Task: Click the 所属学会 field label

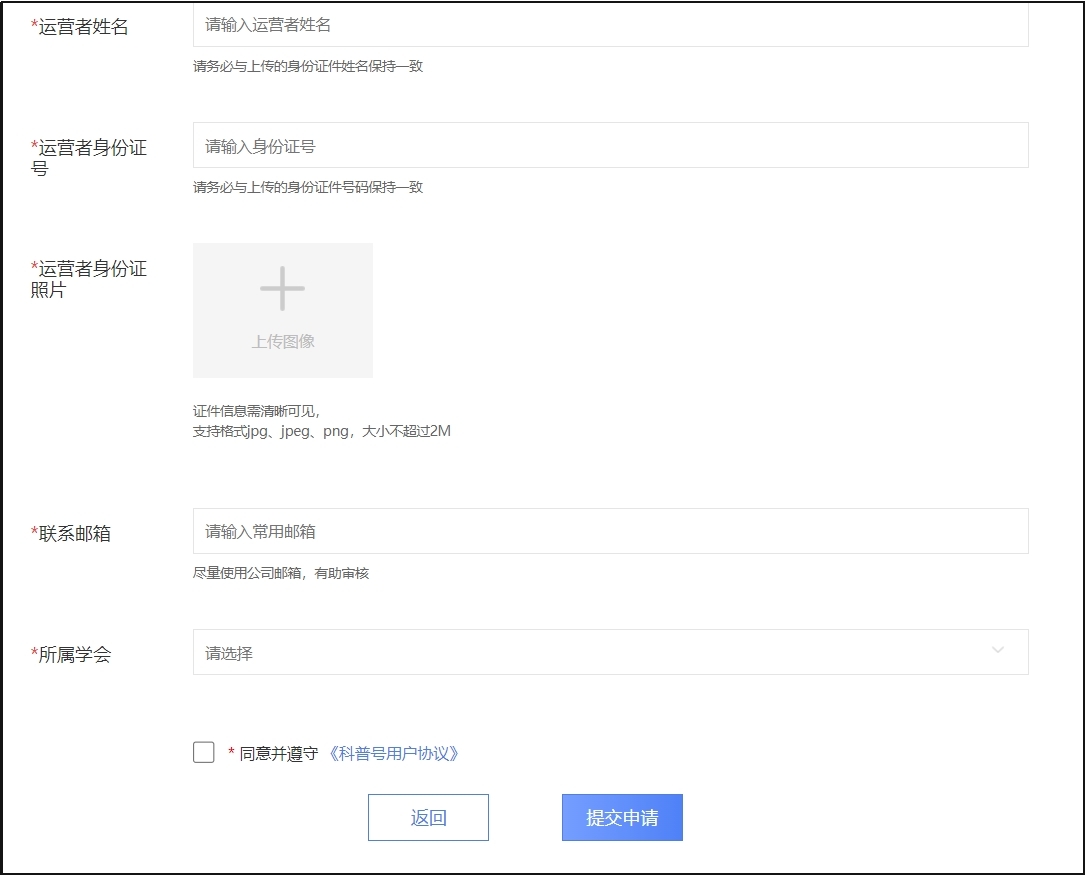Action: point(71,654)
